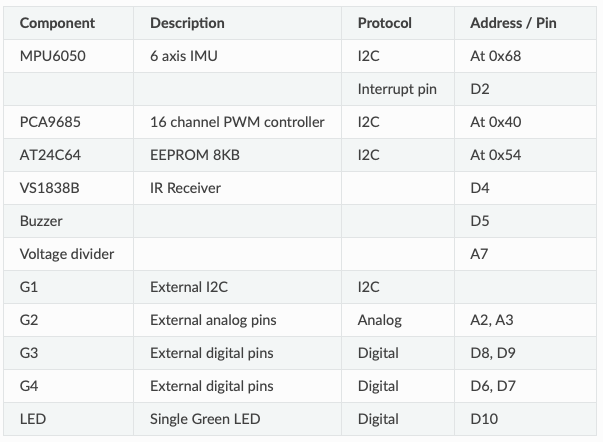The image size is (603, 442).
Task: Select the At 0x68 address cell
Action: (x=495, y=56)
